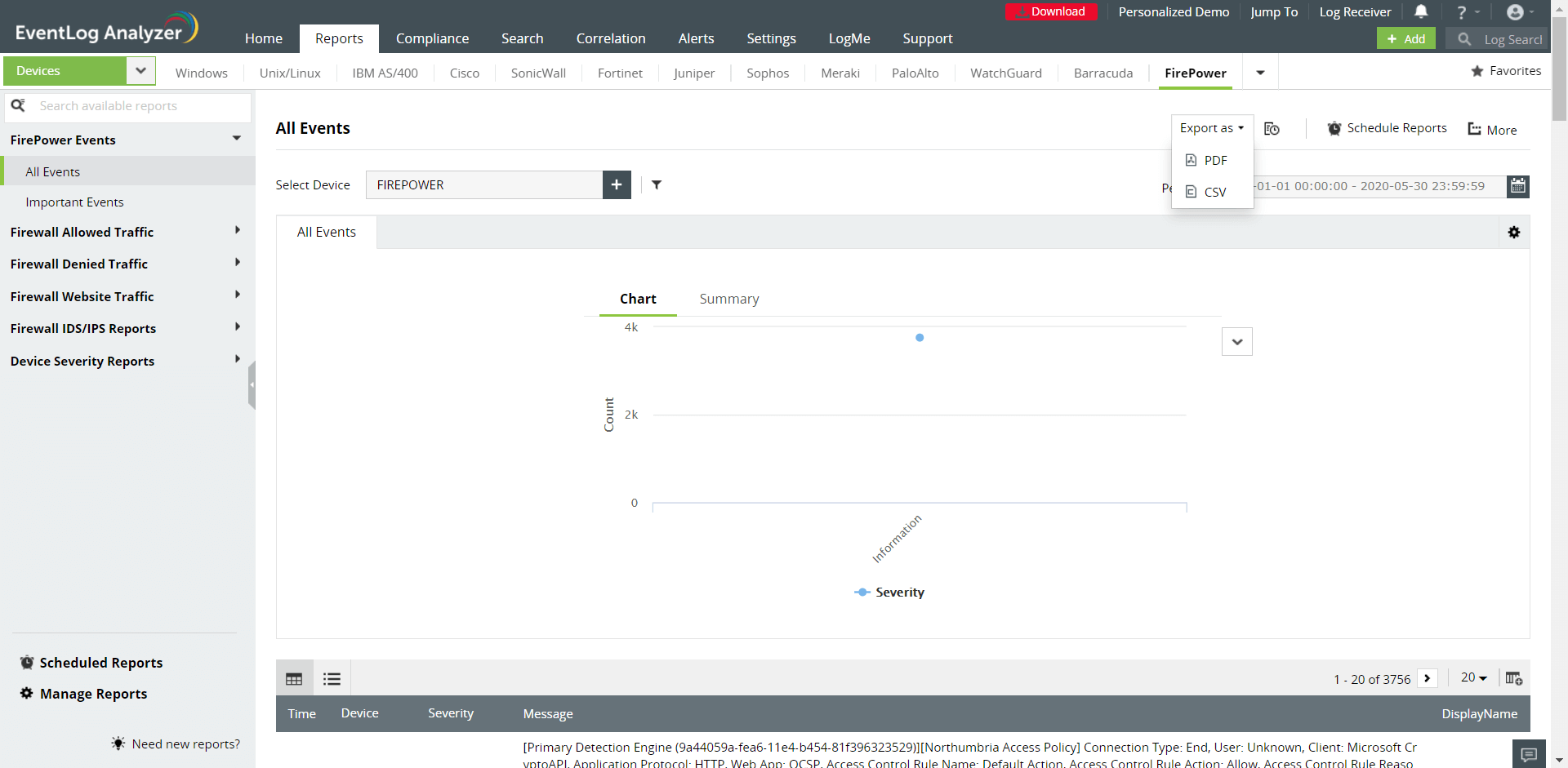Click the green Add button

tap(1406, 38)
